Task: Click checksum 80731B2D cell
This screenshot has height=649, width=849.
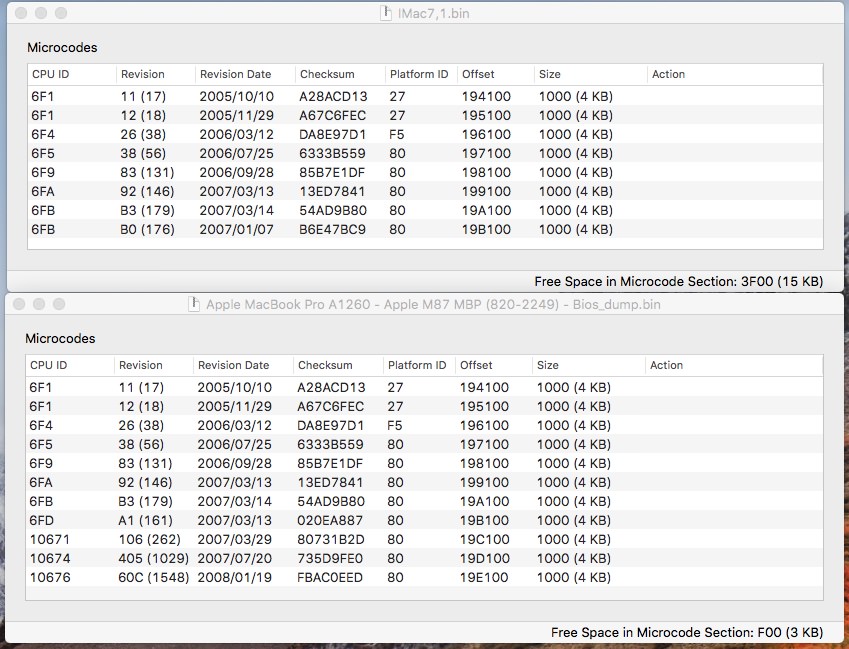Action: [x=330, y=539]
